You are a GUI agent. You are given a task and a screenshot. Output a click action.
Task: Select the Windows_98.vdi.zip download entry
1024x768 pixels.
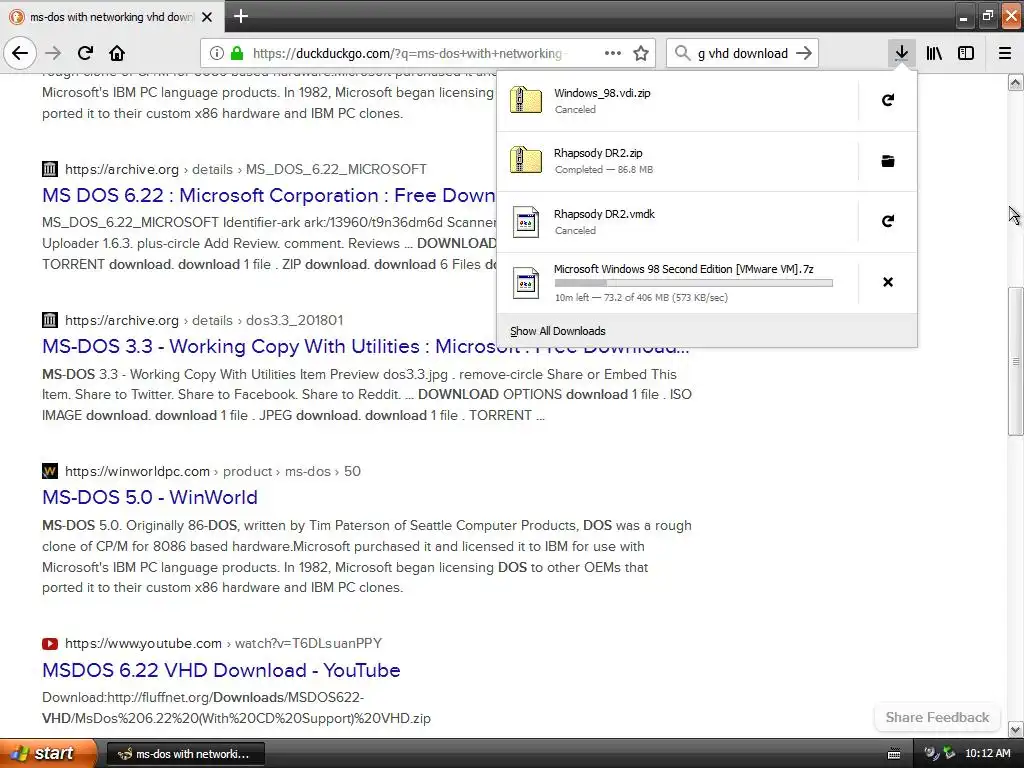pyautogui.click(x=677, y=101)
